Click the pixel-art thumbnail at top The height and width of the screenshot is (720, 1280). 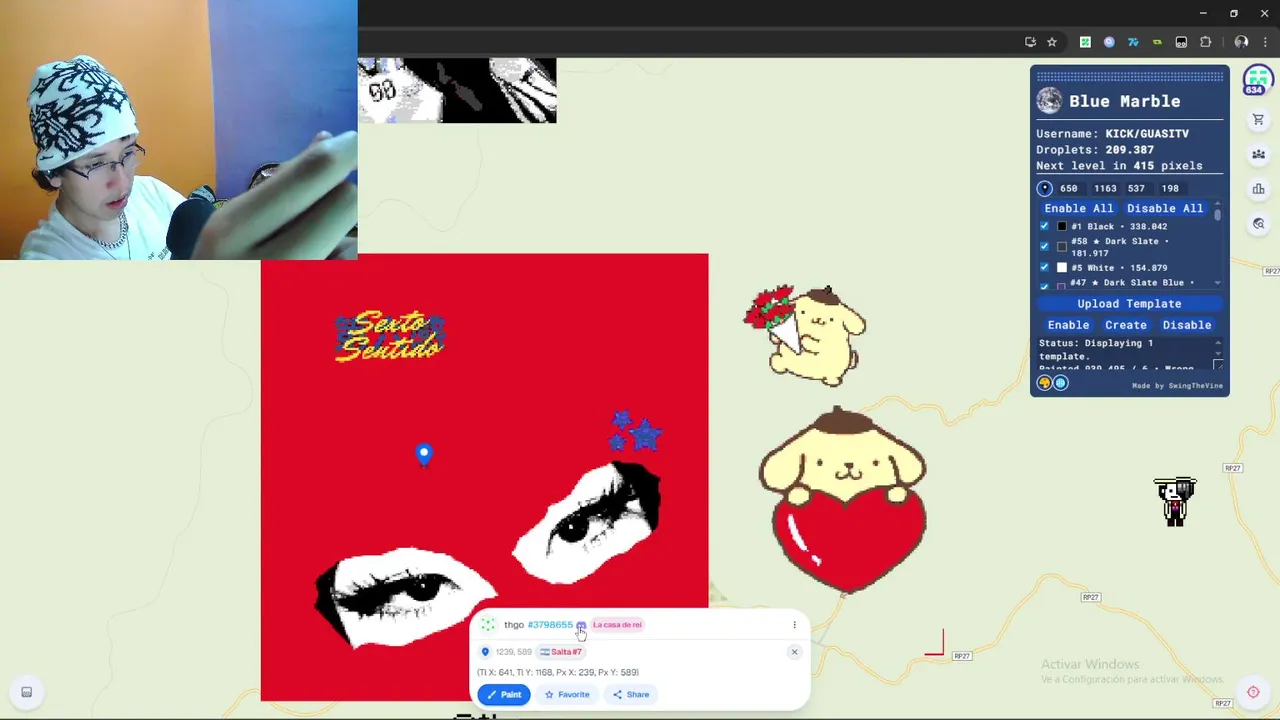(457, 90)
